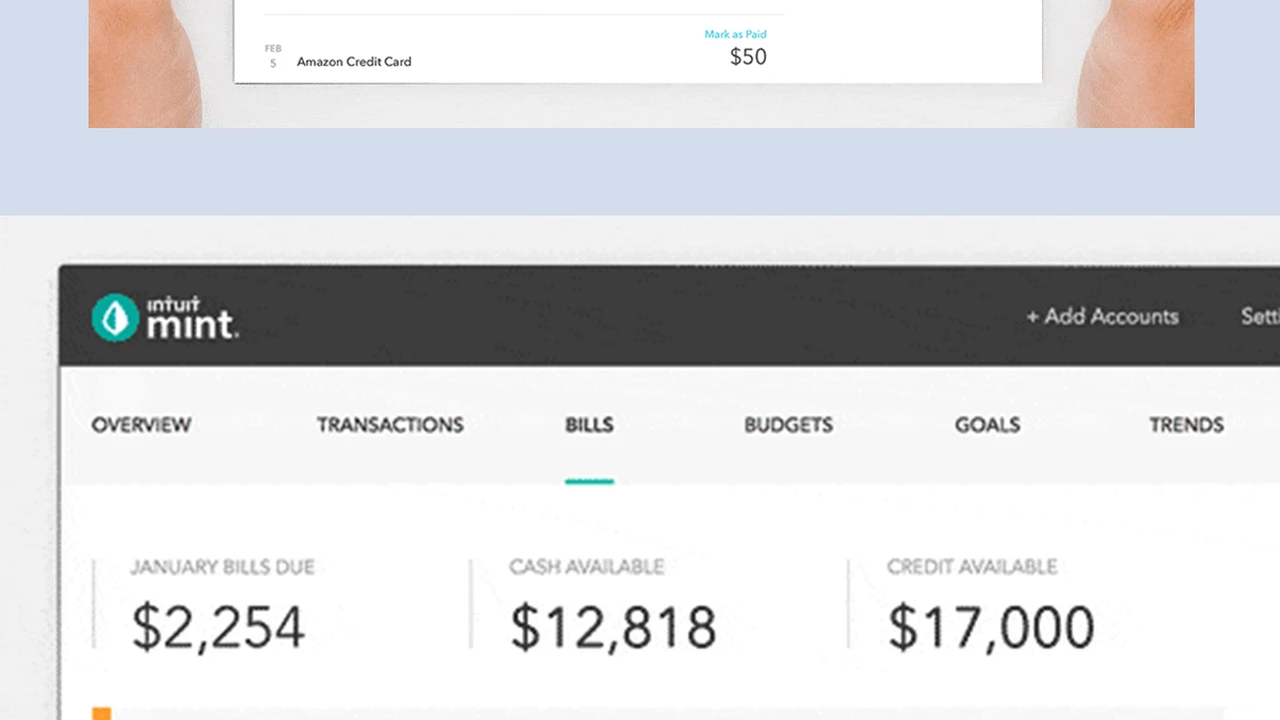Click the $17,000 credit available amount
The height and width of the screenshot is (720, 1280).
991,627
